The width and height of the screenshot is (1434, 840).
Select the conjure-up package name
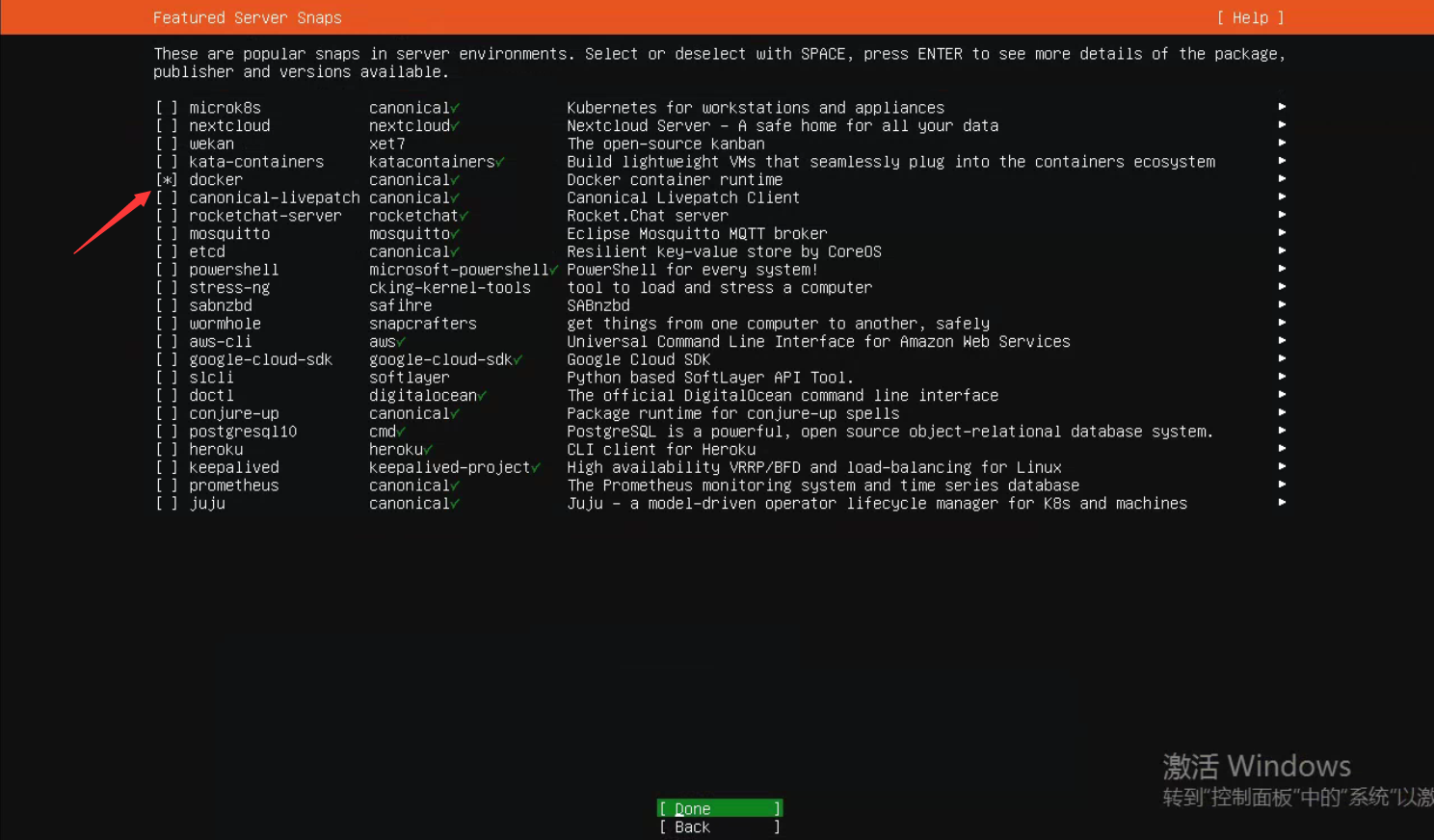(234, 414)
